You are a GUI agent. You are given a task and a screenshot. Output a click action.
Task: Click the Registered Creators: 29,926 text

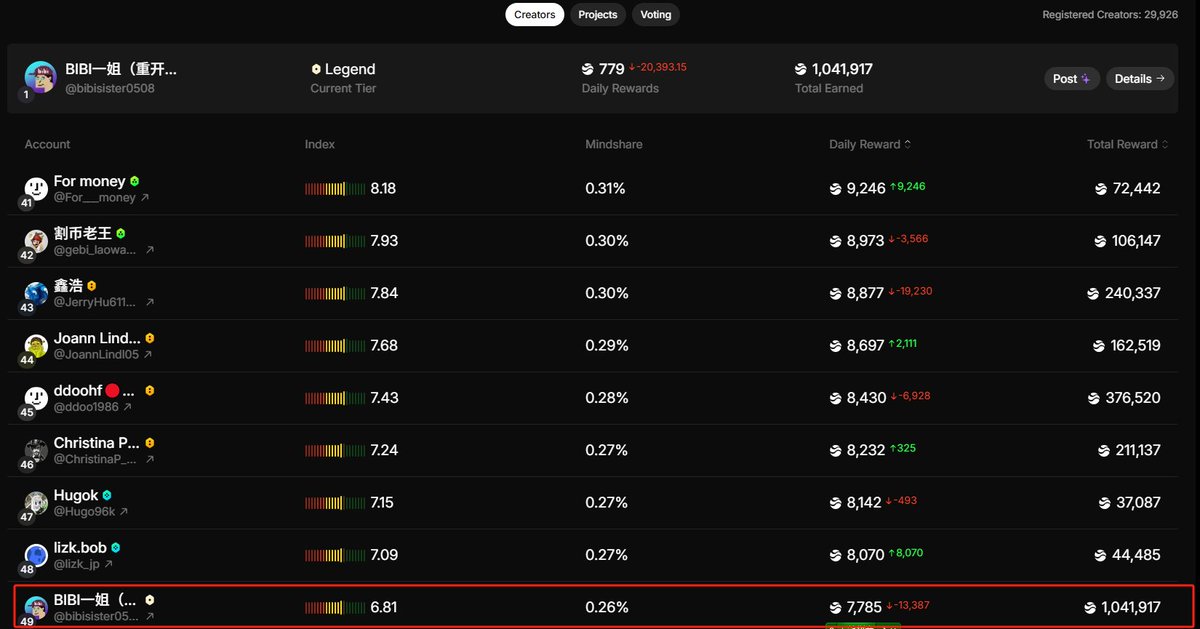tap(1110, 15)
